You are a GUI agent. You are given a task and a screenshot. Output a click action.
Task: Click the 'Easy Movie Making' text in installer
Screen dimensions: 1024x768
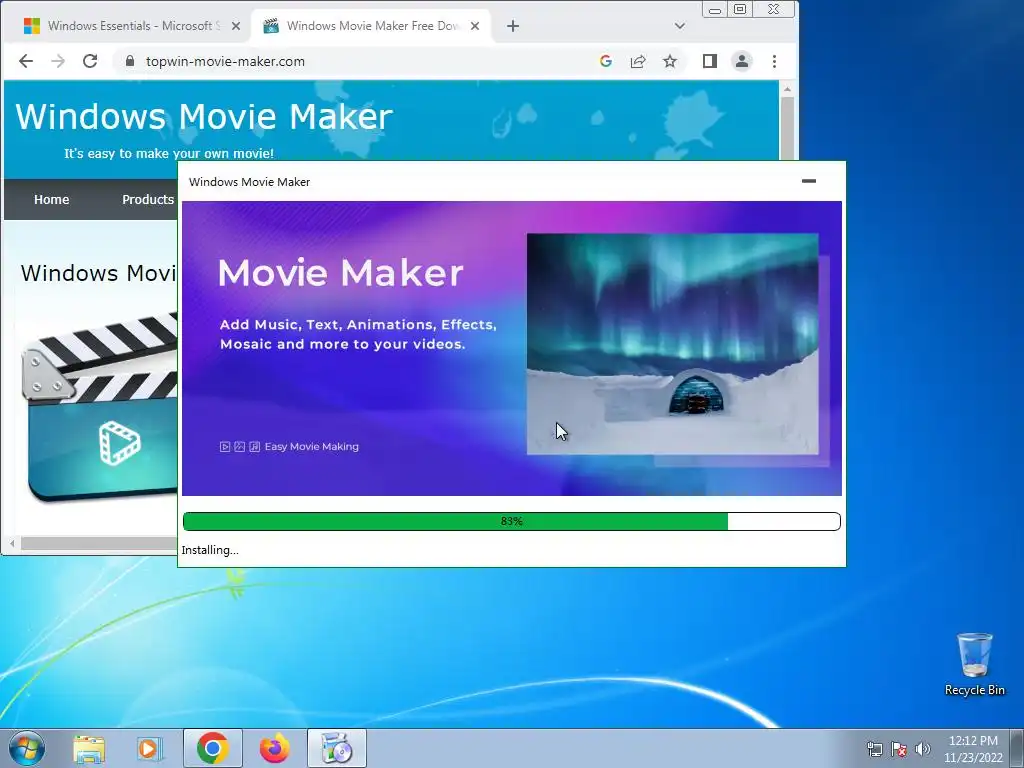[x=312, y=447]
